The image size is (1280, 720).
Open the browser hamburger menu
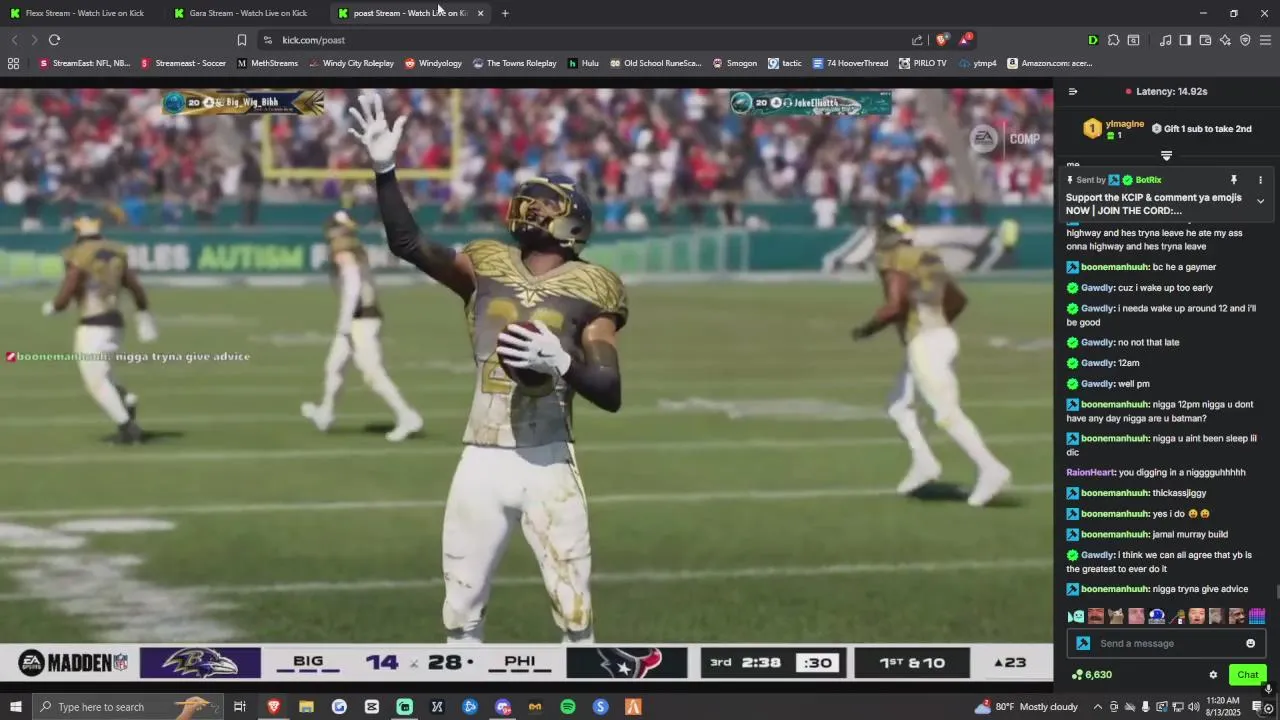pyautogui.click(x=1265, y=40)
